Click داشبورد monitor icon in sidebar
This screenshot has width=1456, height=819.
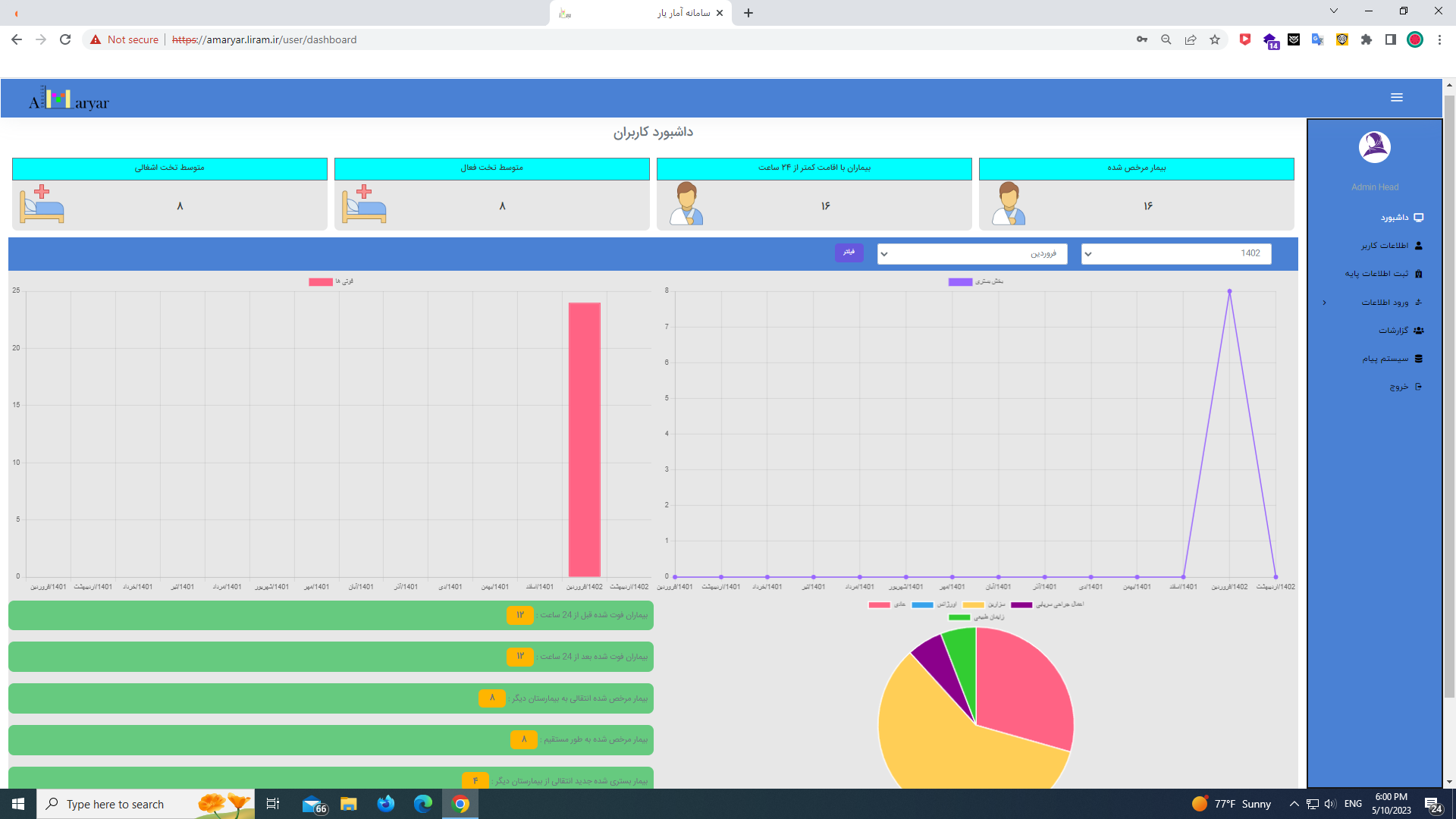(x=1419, y=218)
